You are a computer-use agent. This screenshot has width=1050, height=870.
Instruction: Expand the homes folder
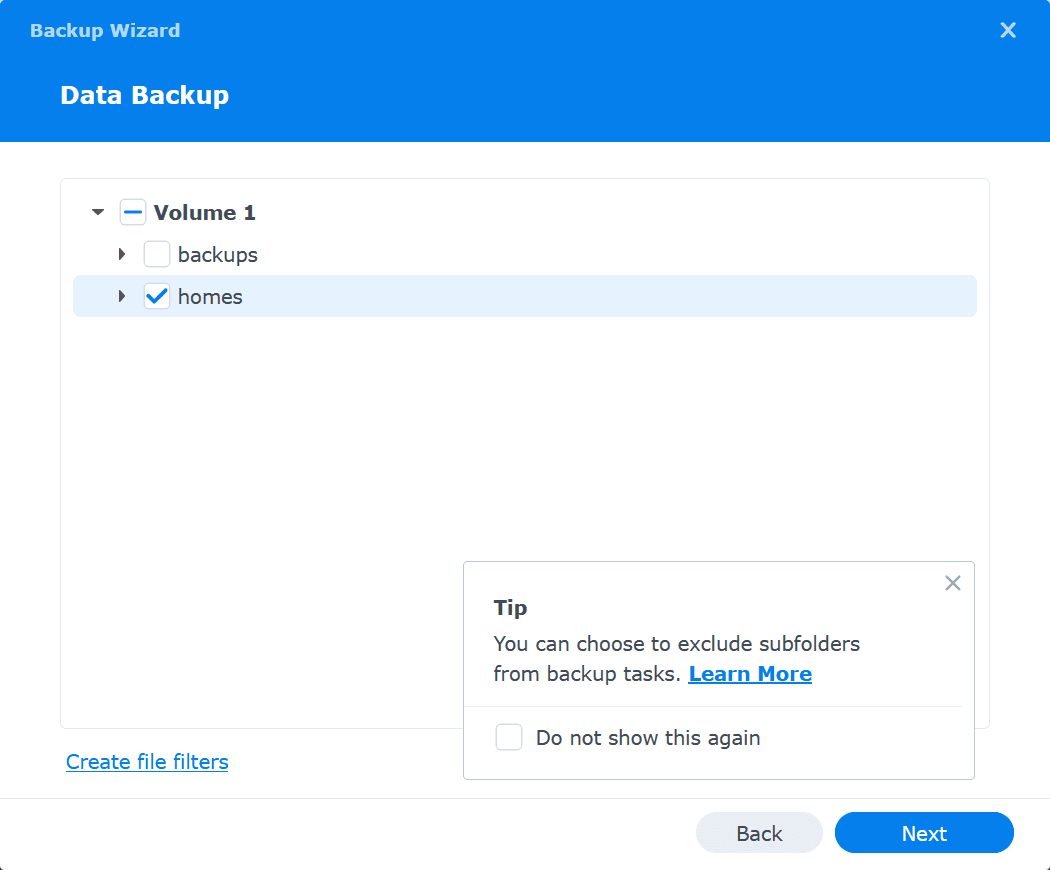coord(122,296)
